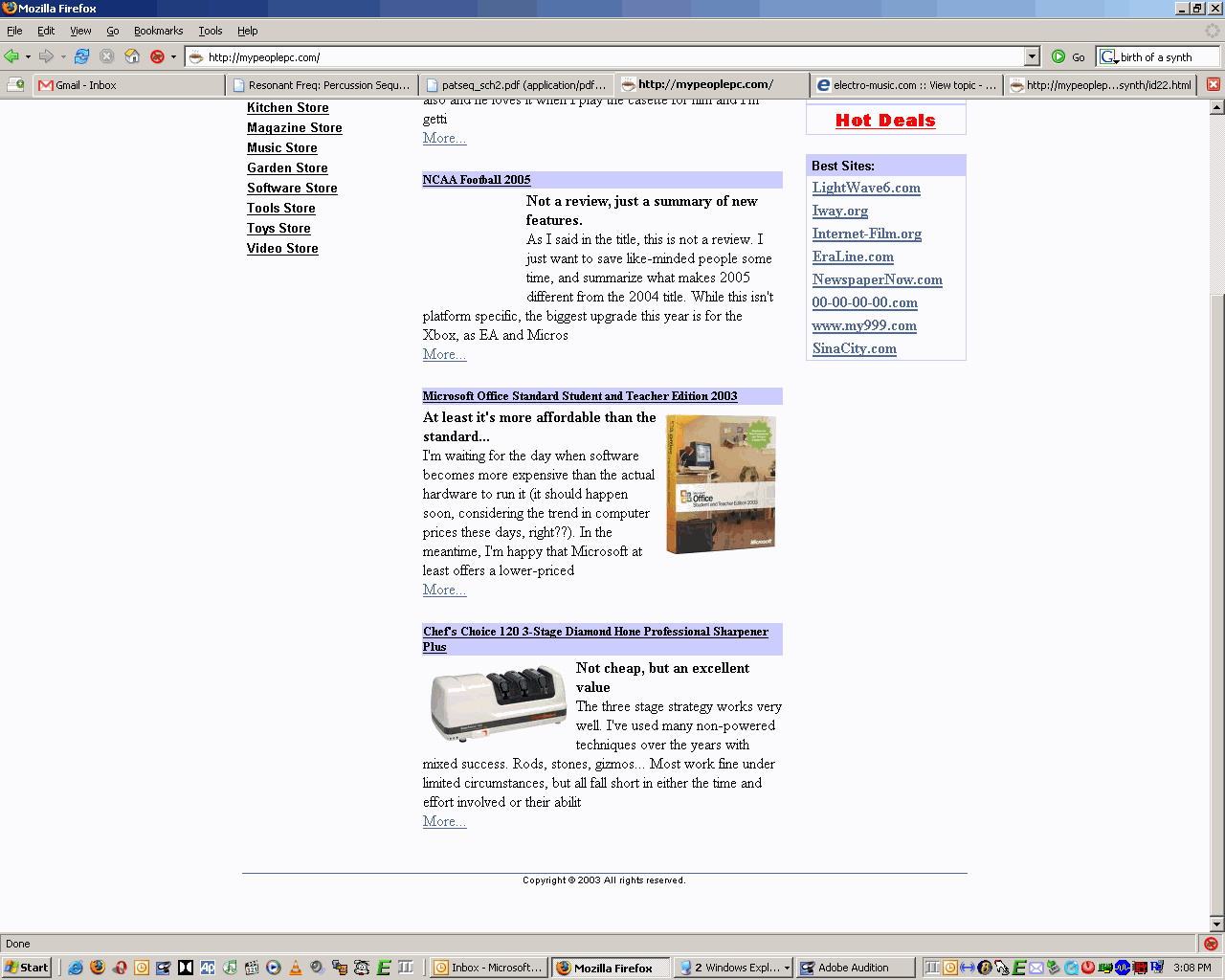The height and width of the screenshot is (980, 1225).
Task: Click the Microsoft Office box product image
Action: [x=721, y=484]
